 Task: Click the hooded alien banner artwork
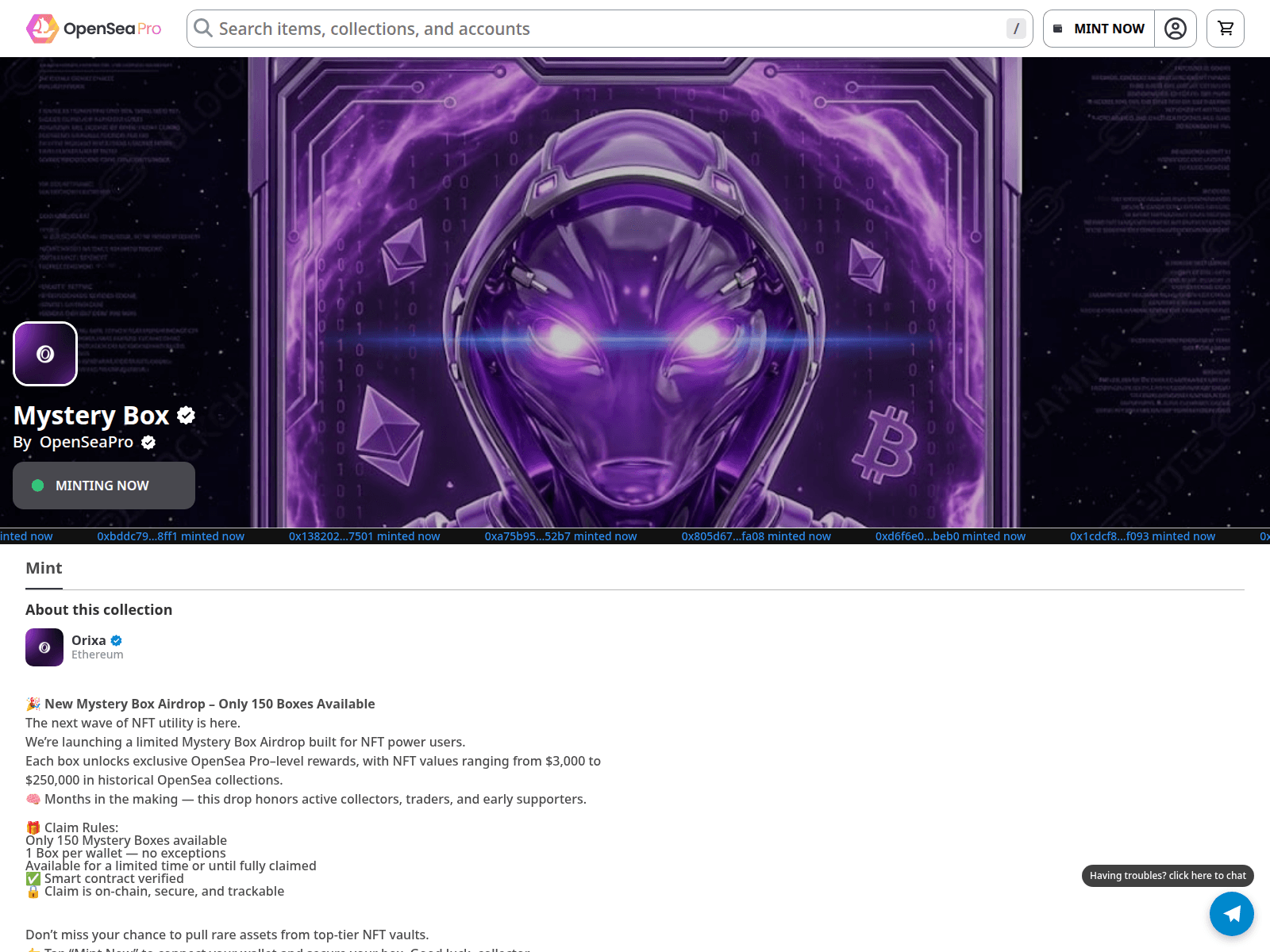click(635, 292)
